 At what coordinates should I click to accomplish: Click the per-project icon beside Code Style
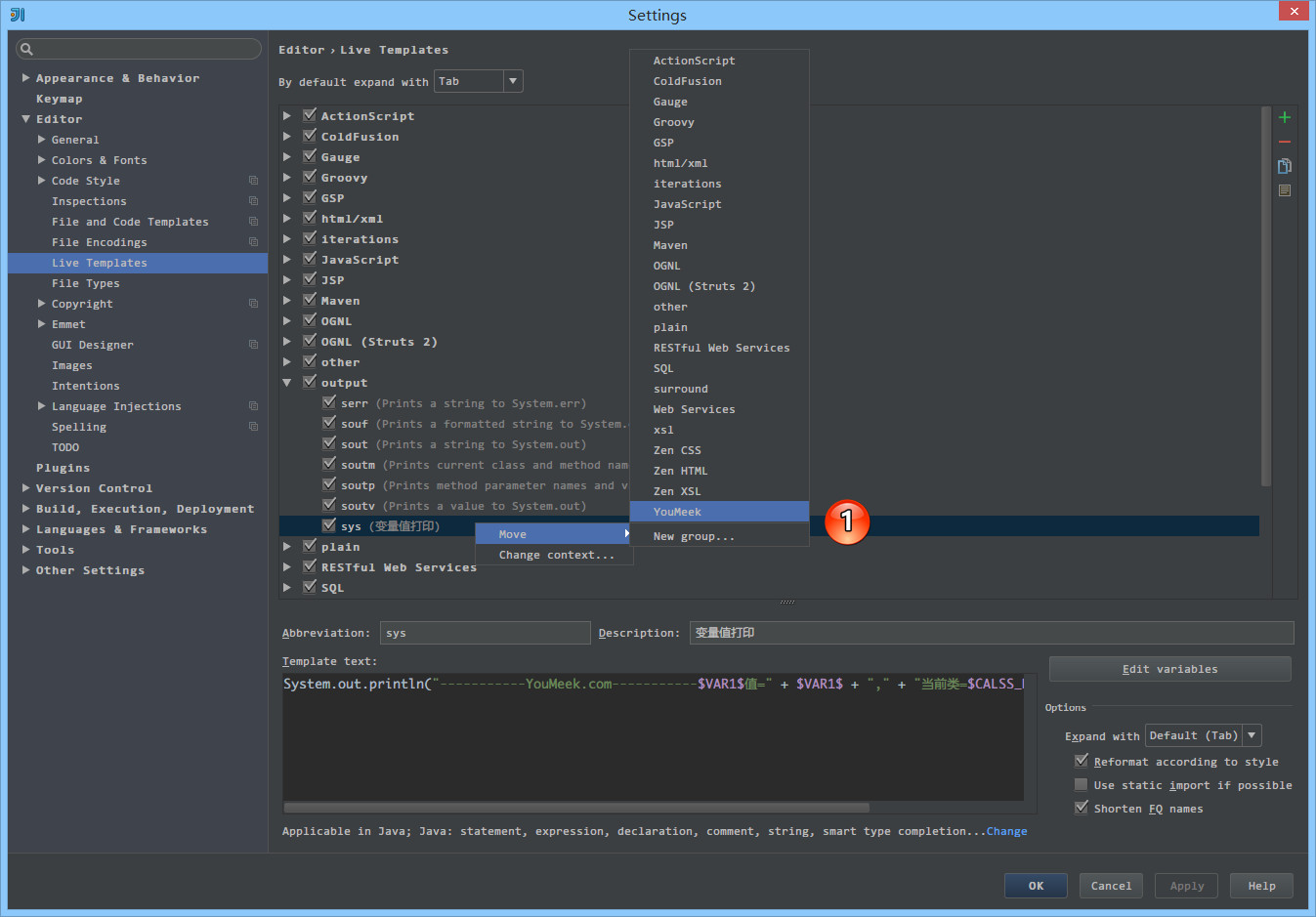pos(253,181)
